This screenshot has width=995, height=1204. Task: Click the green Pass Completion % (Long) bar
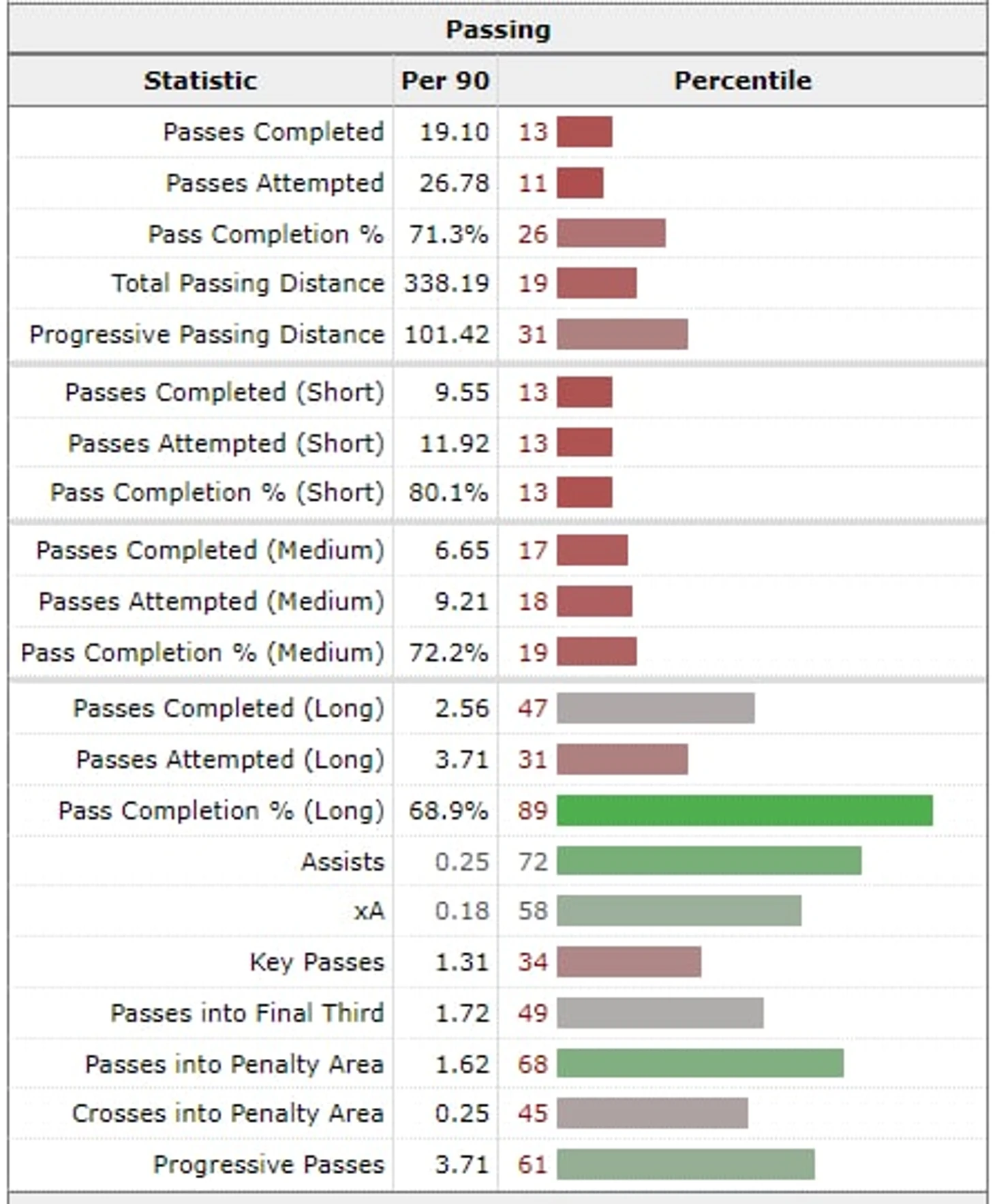point(744,811)
